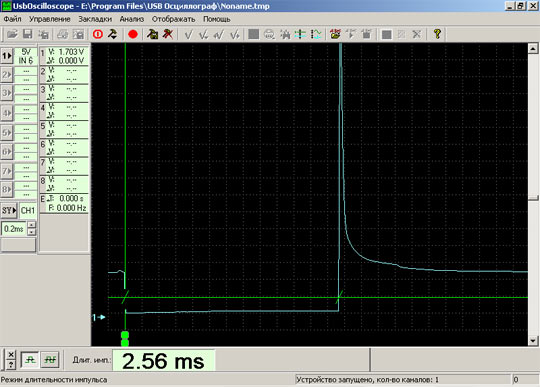Click the save floppy disk icon

pos(28,34)
